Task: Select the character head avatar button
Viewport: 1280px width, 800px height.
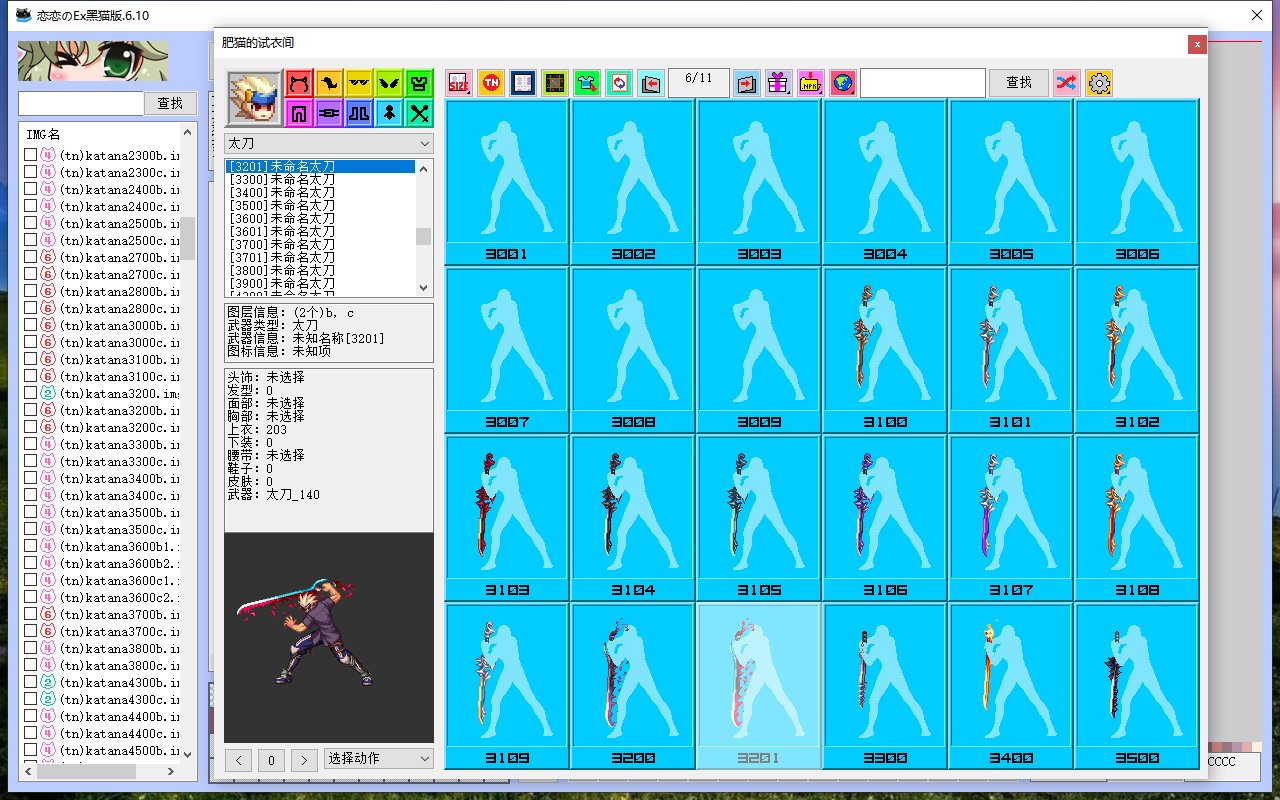Action: [254, 98]
